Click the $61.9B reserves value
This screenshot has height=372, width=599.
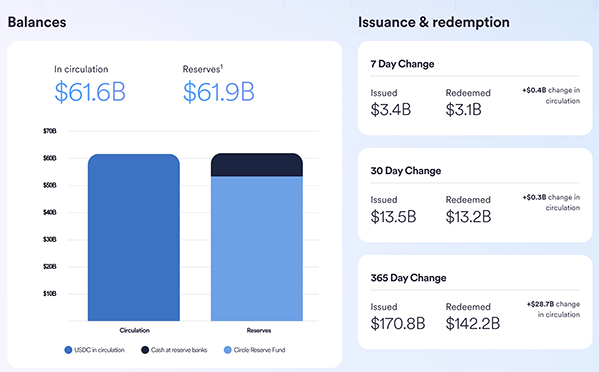(219, 92)
